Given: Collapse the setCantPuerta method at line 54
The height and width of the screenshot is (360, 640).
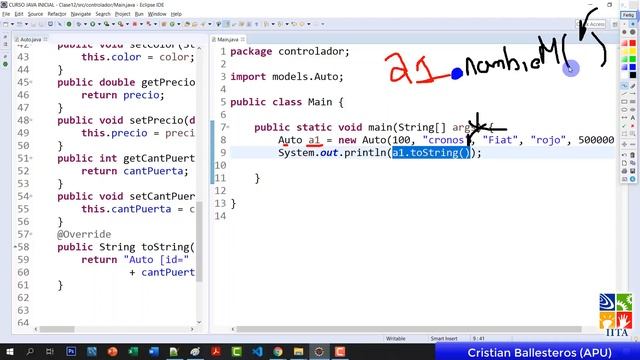Looking at the screenshot, I should [31, 196].
